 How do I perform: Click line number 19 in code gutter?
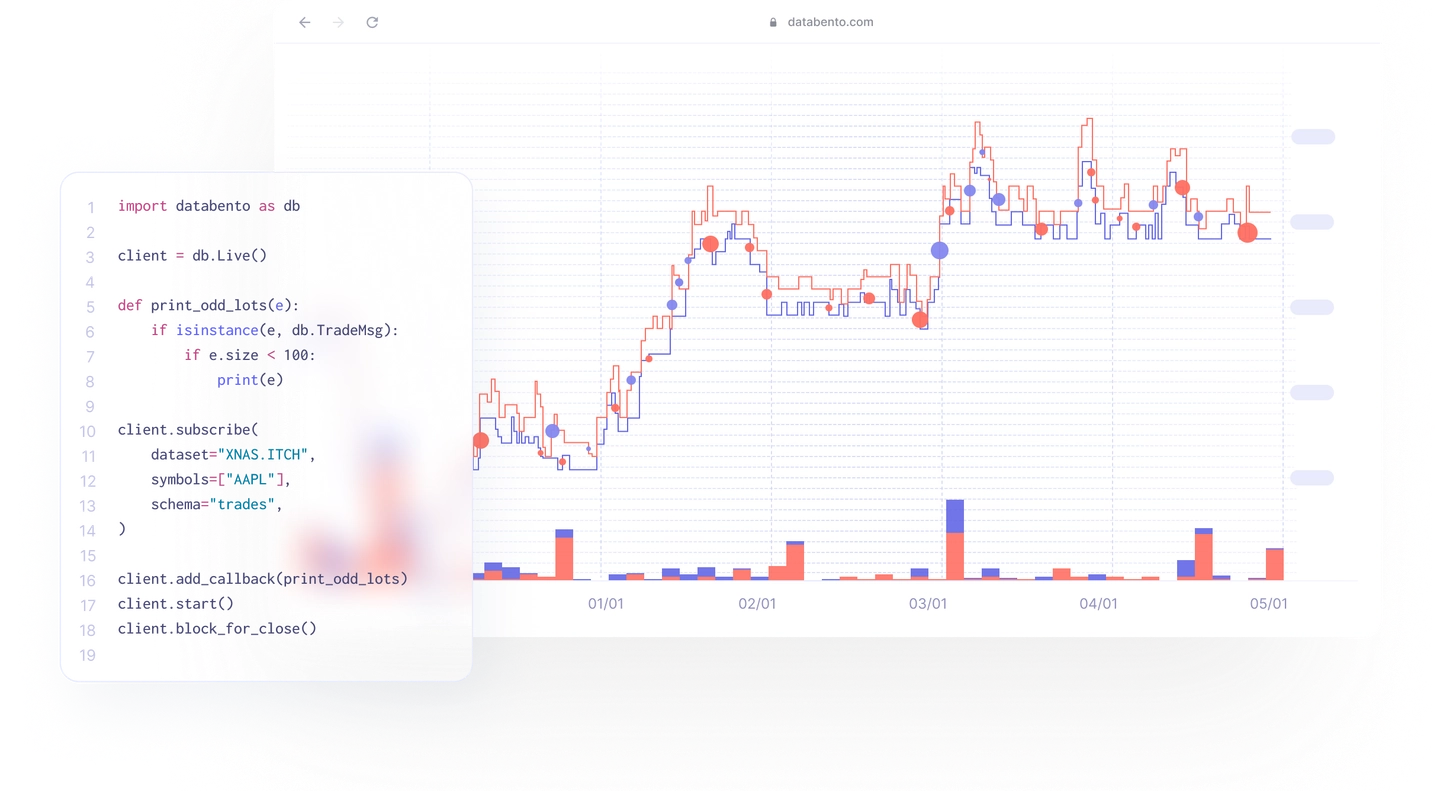(x=87, y=656)
